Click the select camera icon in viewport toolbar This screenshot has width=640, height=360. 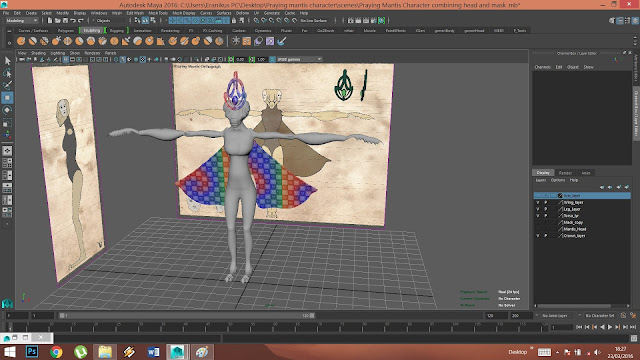tap(22, 59)
